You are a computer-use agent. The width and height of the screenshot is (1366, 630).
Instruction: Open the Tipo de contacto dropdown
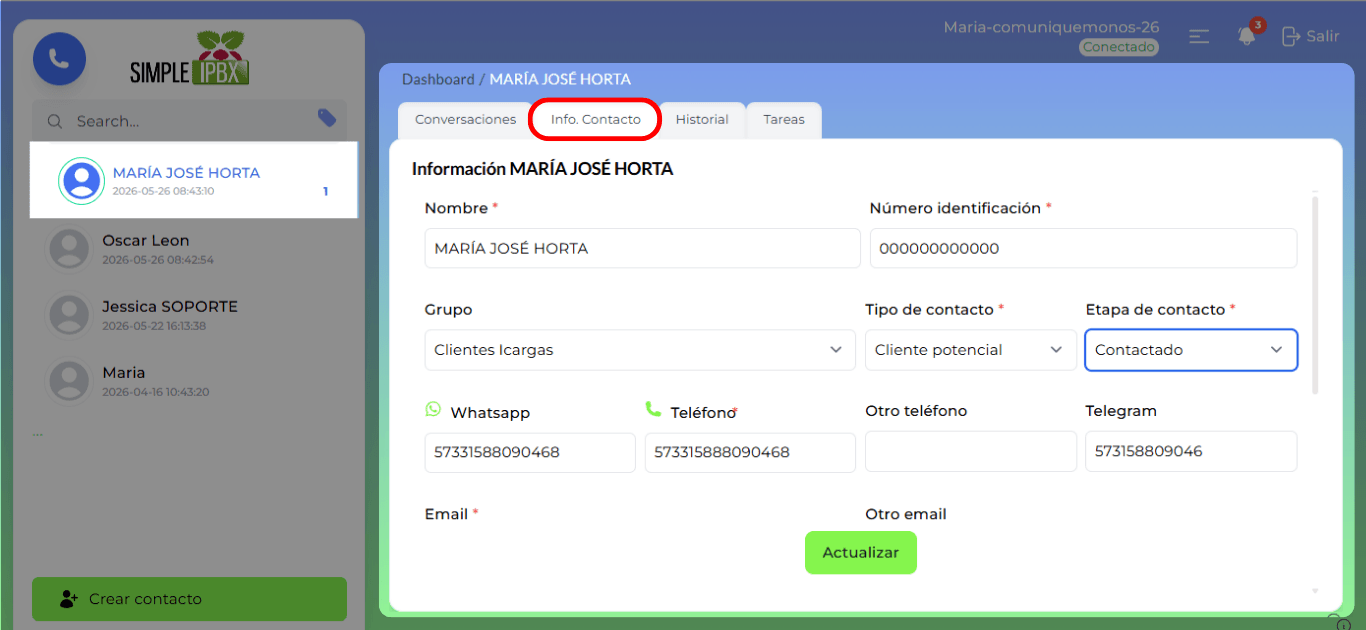[x=971, y=350]
